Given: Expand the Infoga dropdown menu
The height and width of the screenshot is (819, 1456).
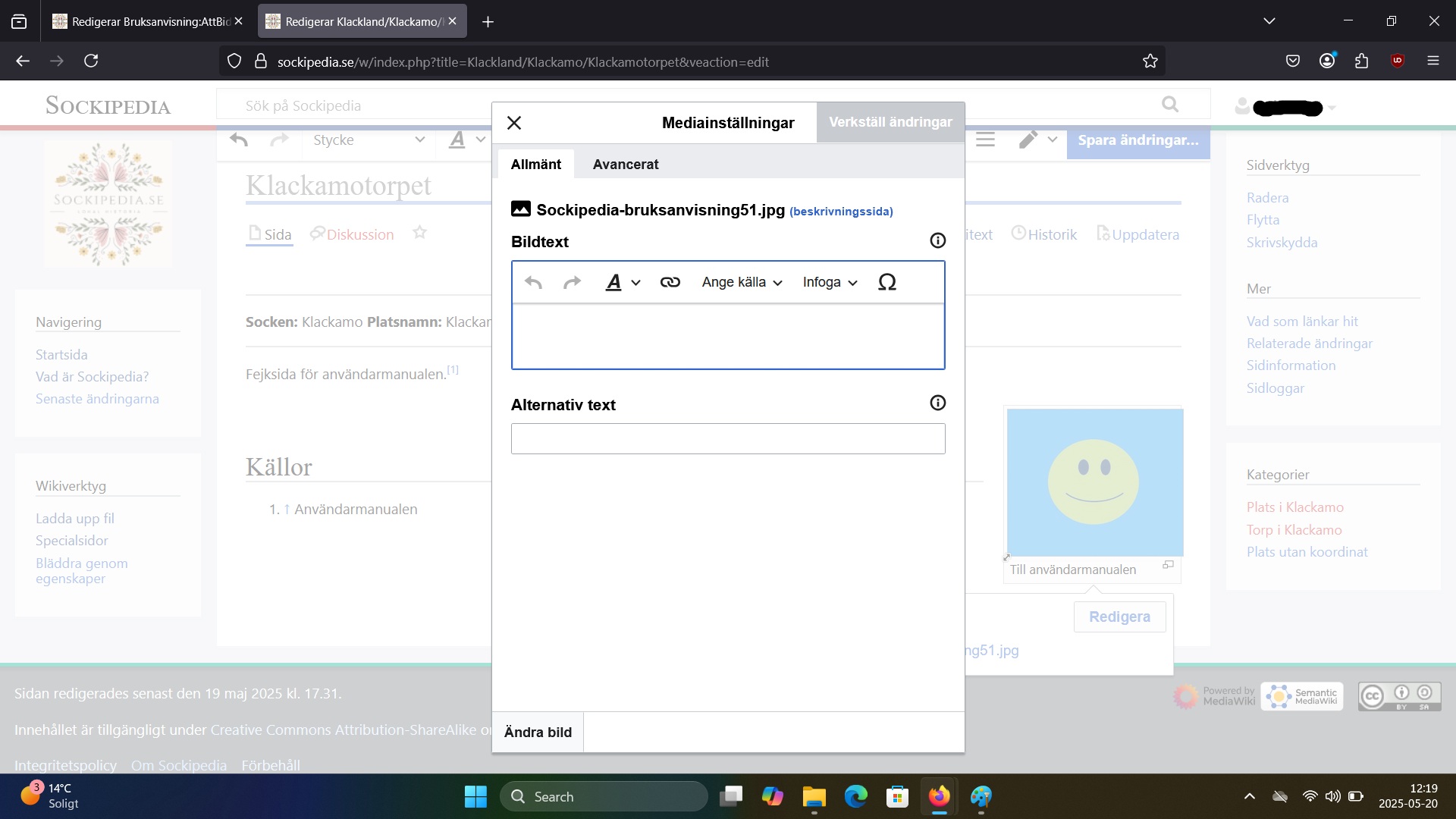Looking at the screenshot, I should click(x=830, y=282).
